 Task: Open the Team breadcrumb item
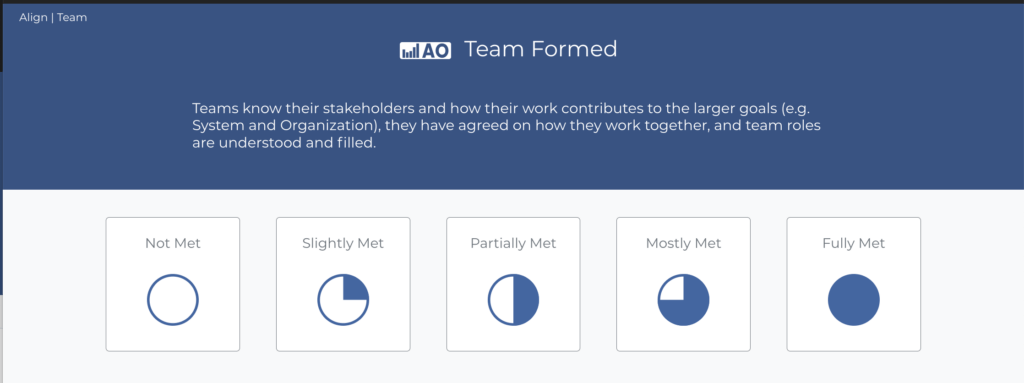72,18
